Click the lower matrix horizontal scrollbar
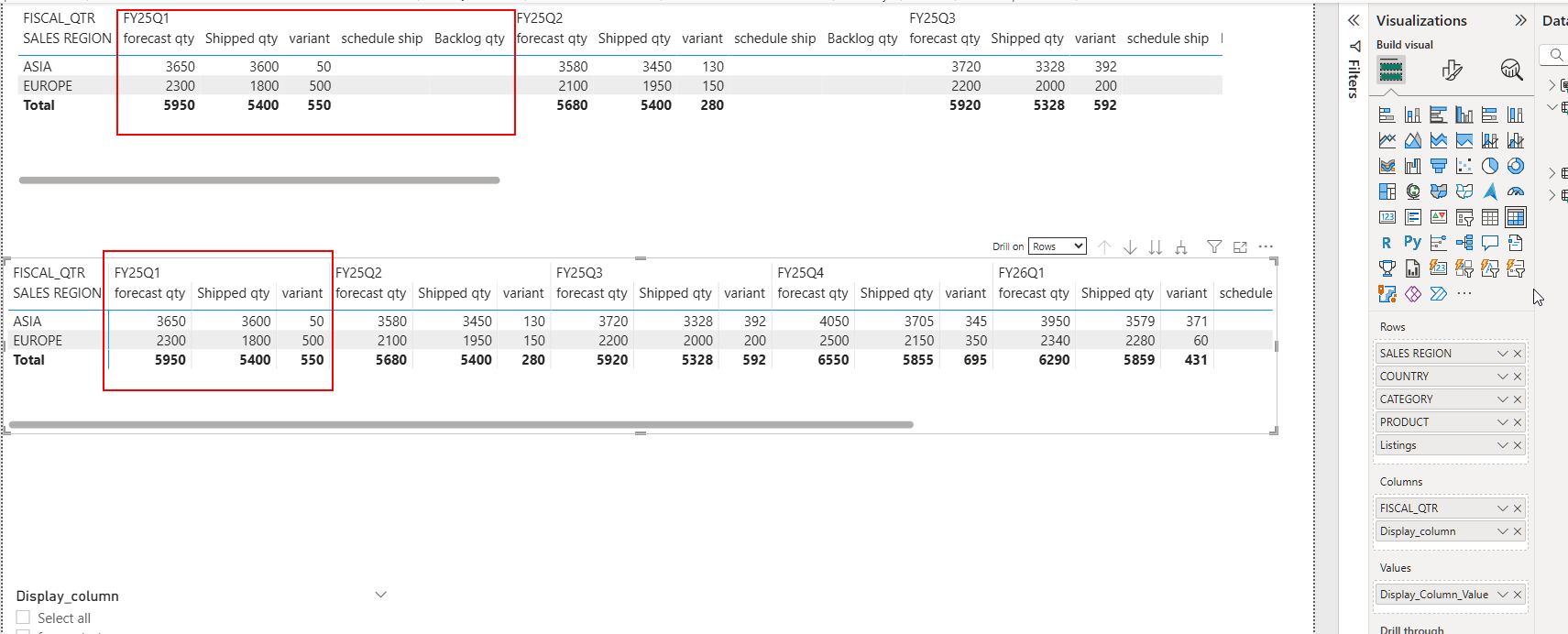The image size is (1568, 634). coord(461,425)
